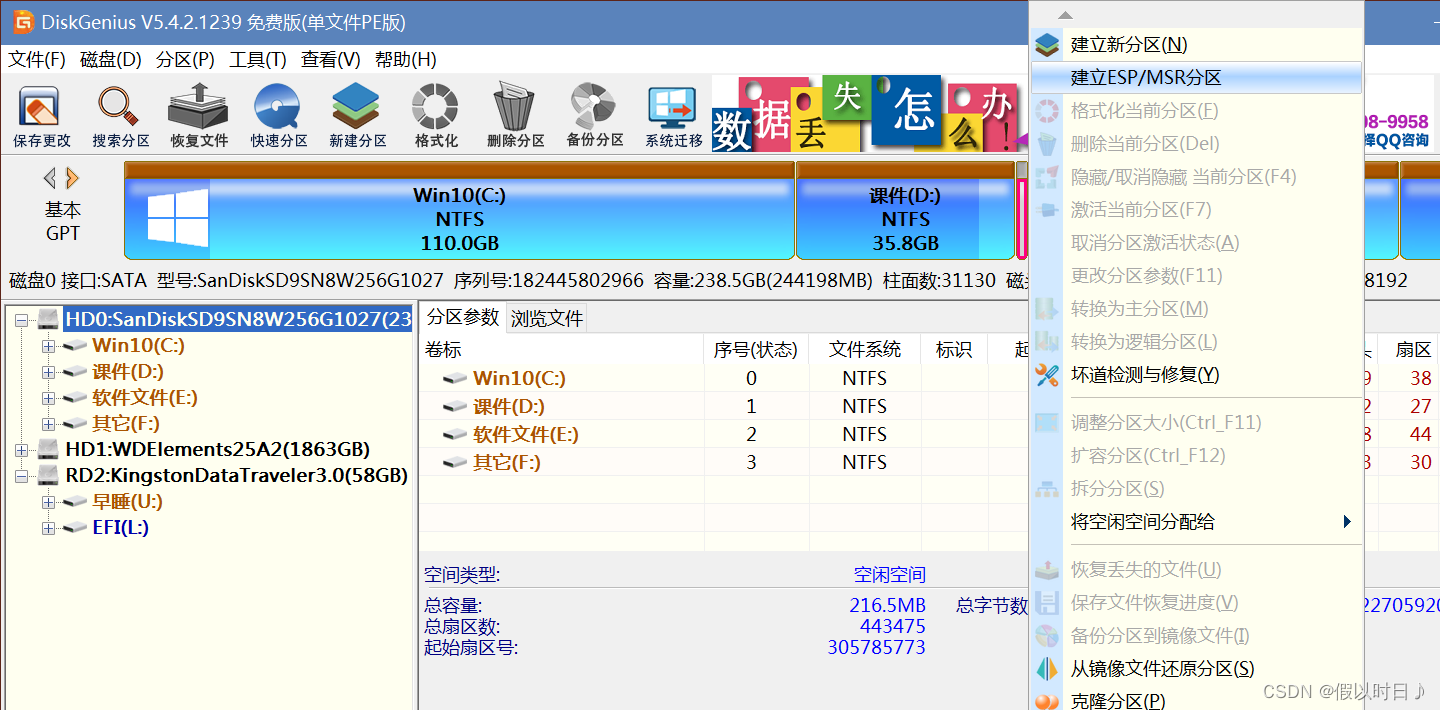Select the 分区参数 tab
The height and width of the screenshot is (710, 1440).
pos(463,317)
